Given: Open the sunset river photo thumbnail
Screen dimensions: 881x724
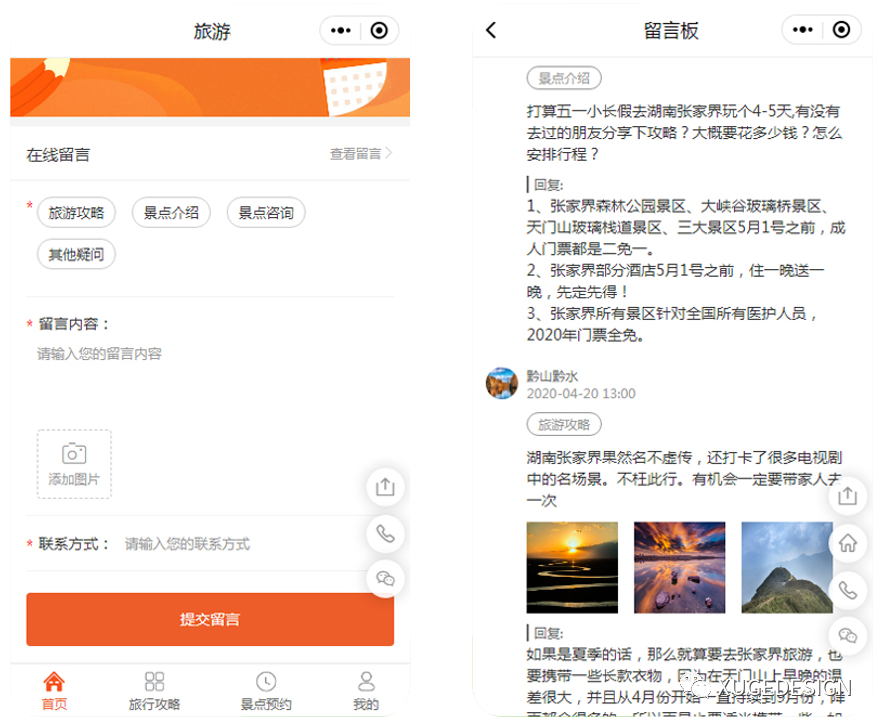Looking at the screenshot, I should (572, 567).
